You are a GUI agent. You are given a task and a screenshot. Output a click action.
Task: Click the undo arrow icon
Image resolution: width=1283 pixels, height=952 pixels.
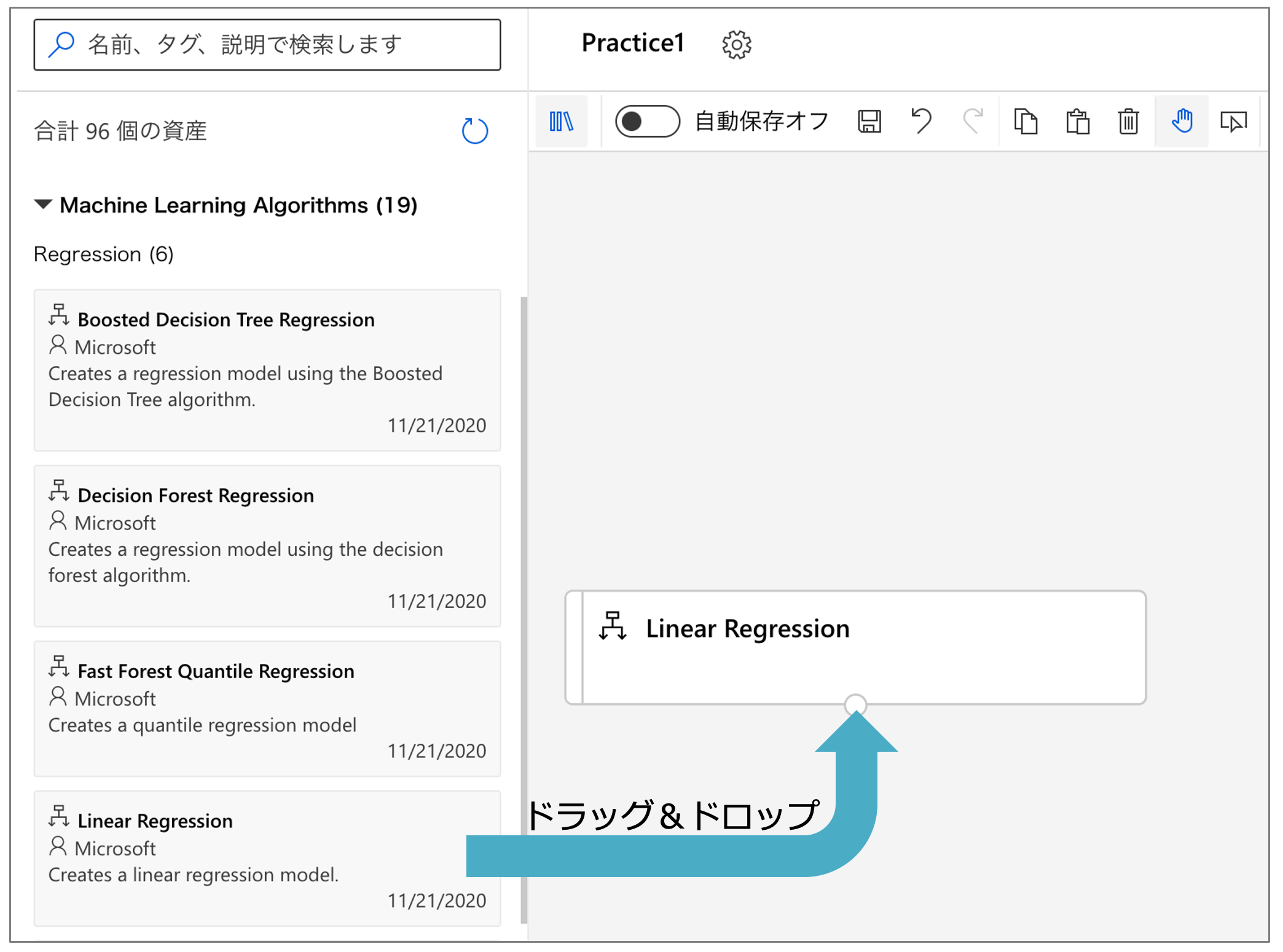(x=920, y=121)
